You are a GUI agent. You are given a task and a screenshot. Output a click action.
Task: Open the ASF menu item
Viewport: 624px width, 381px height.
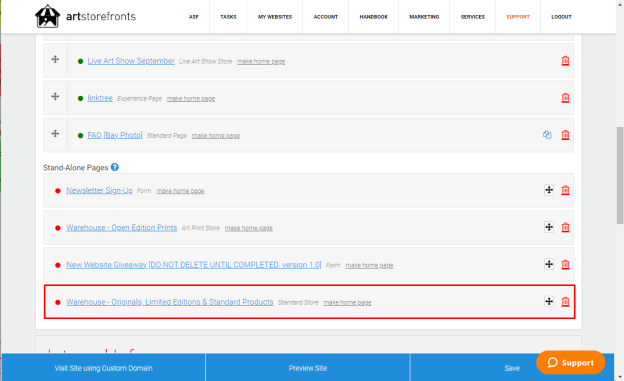194,17
